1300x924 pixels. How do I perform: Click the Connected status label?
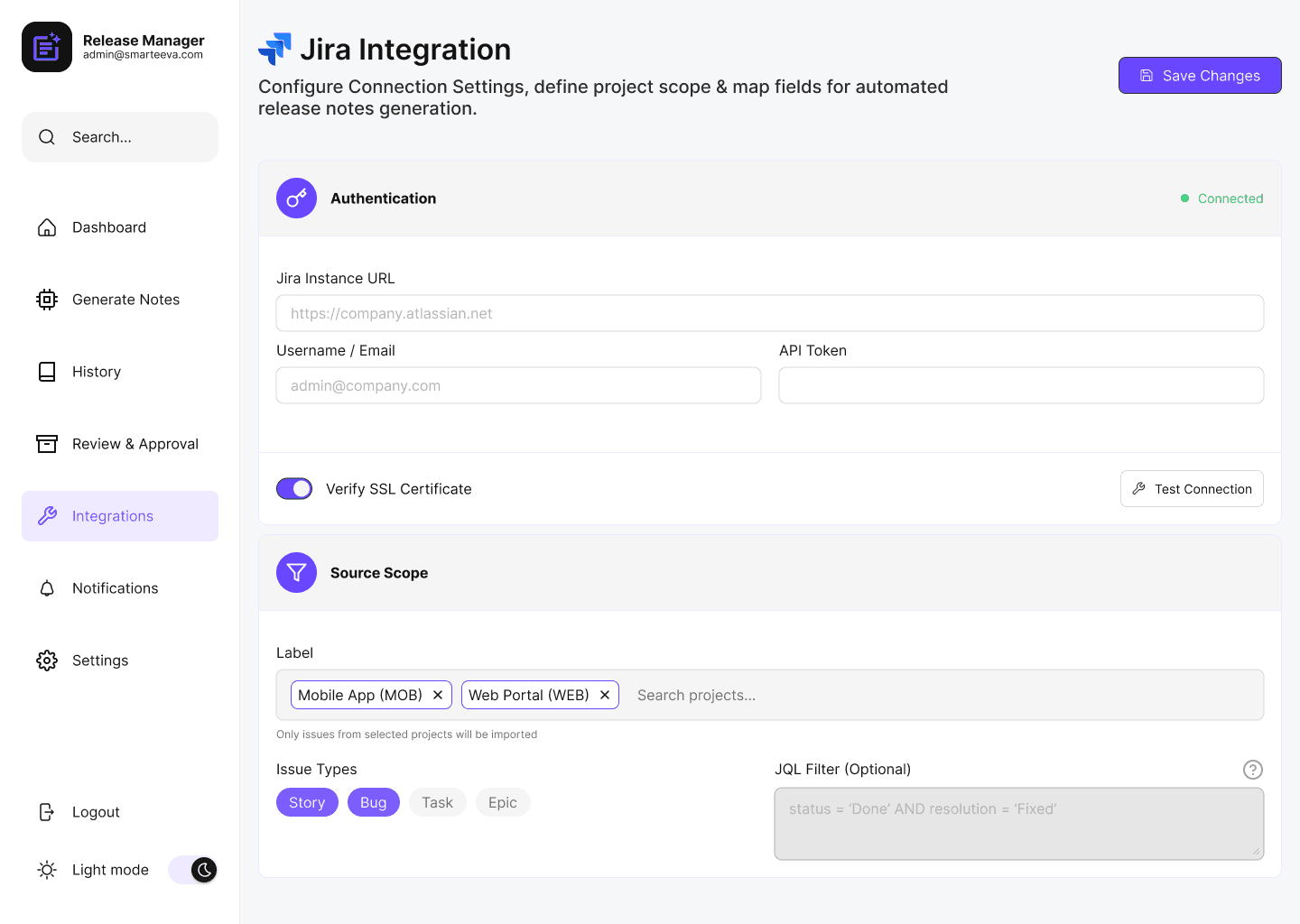click(x=1230, y=199)
